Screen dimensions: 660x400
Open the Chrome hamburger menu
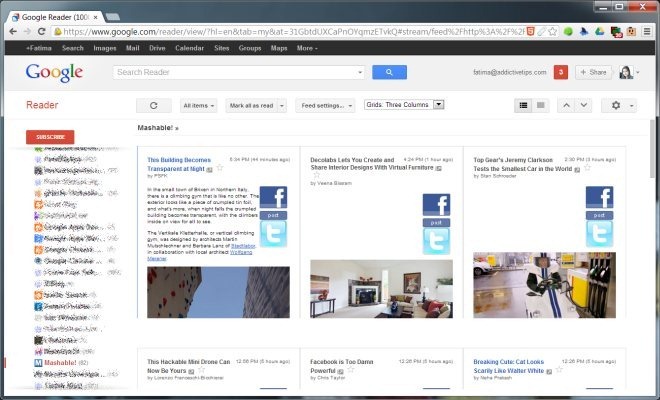pos(647,32)
